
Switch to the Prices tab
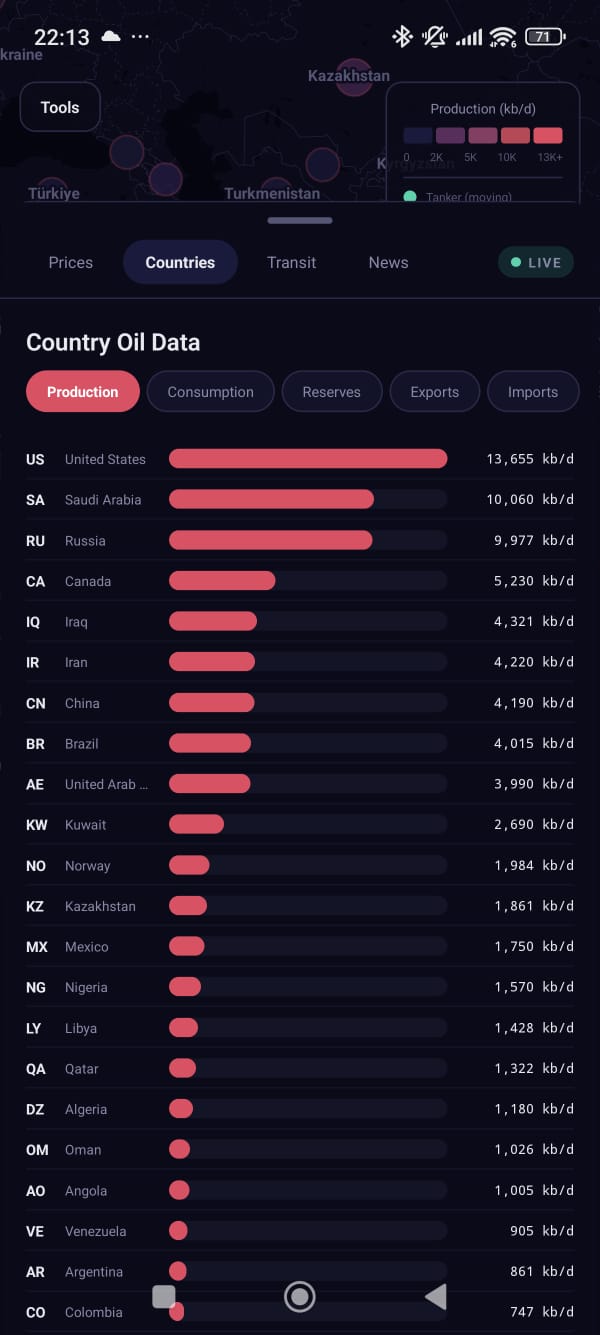[70, 262]
